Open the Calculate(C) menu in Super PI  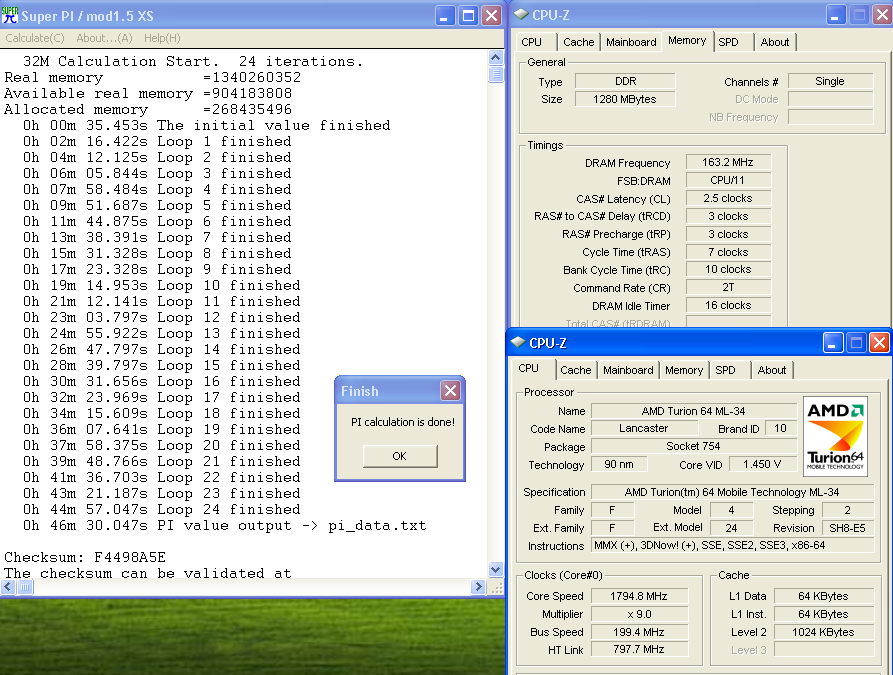click(35, 38)
